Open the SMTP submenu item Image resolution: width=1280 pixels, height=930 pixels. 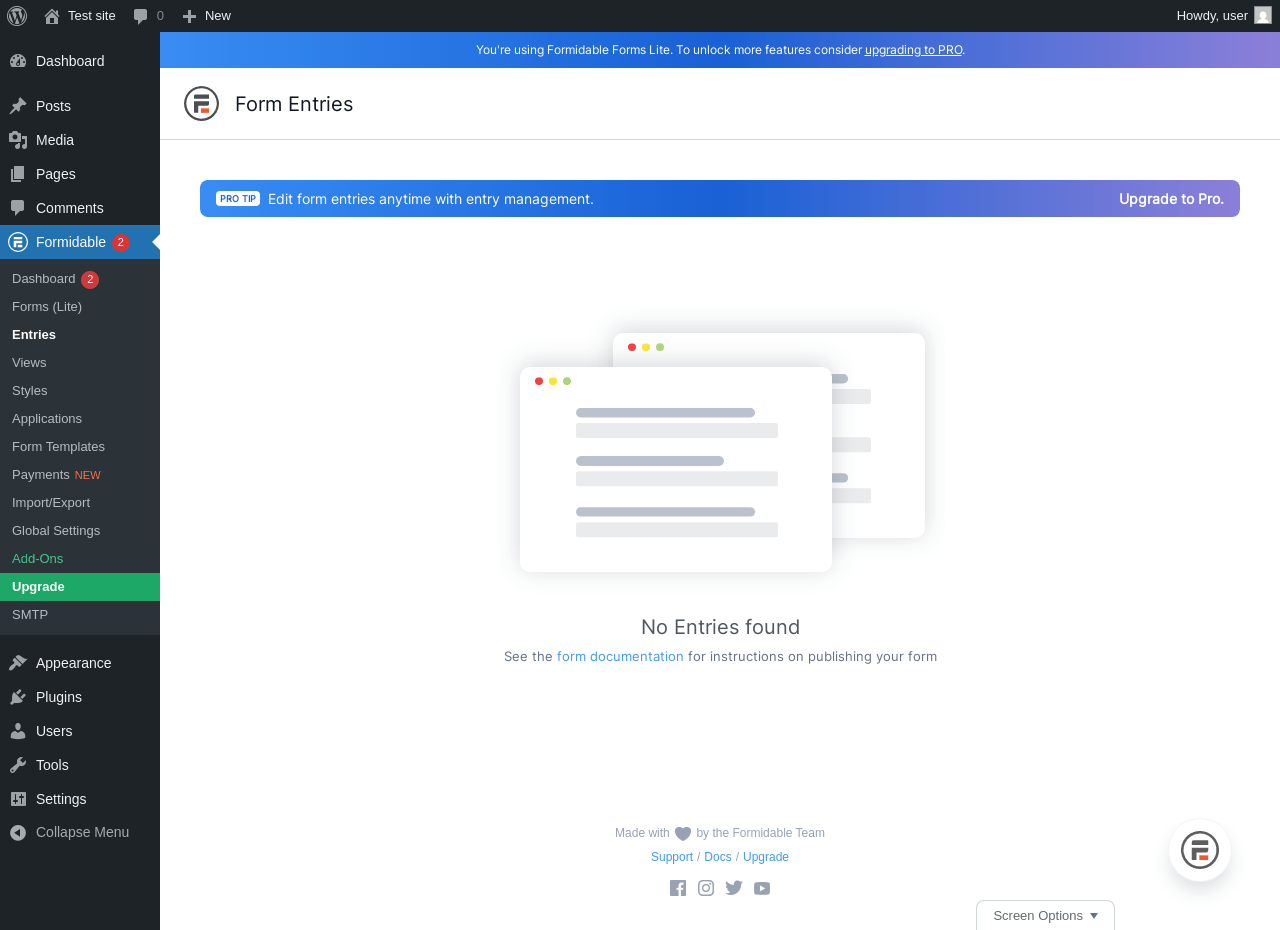click(80, 615)
